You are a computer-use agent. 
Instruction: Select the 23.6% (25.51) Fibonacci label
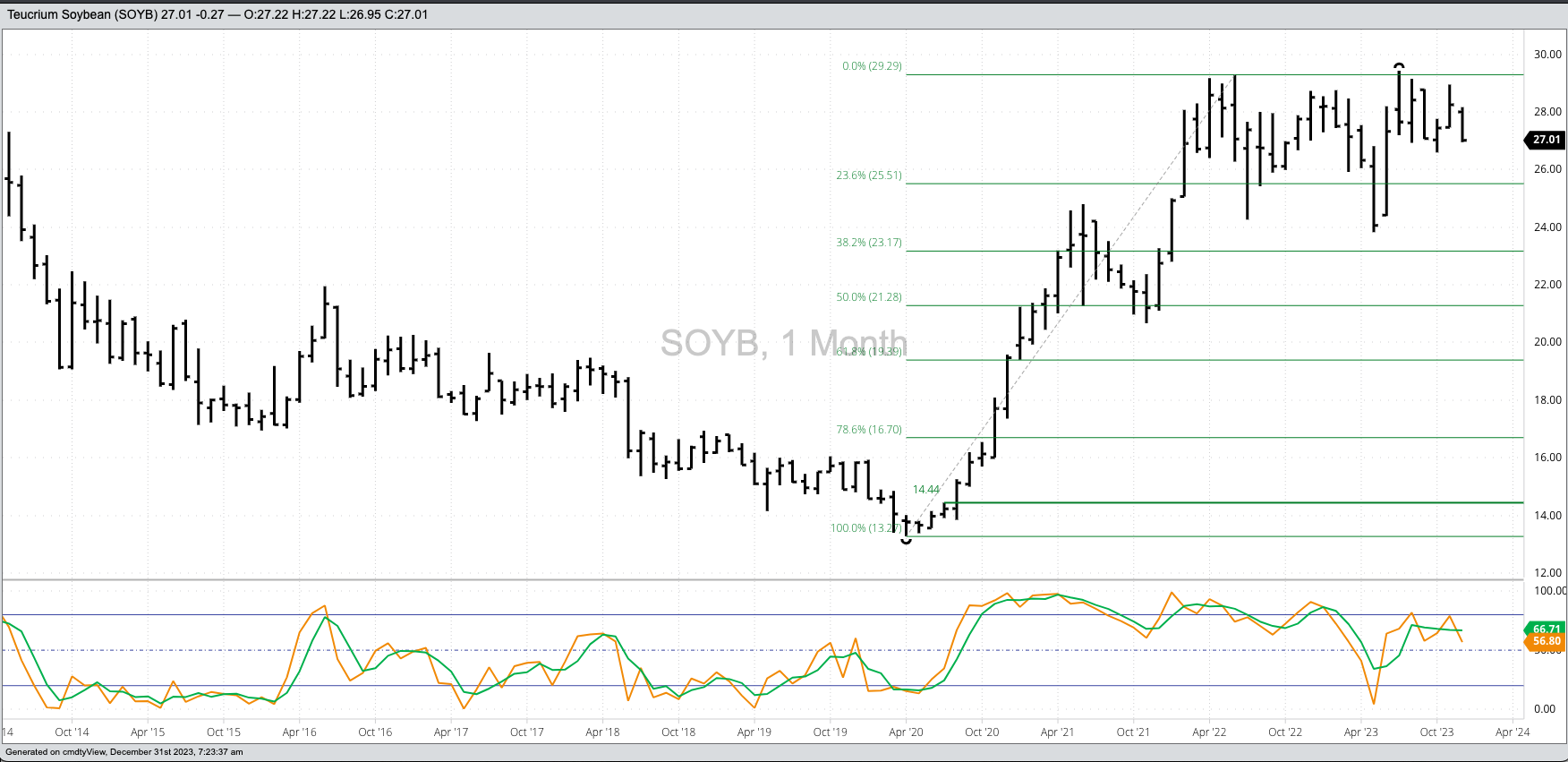click(869, 176)
